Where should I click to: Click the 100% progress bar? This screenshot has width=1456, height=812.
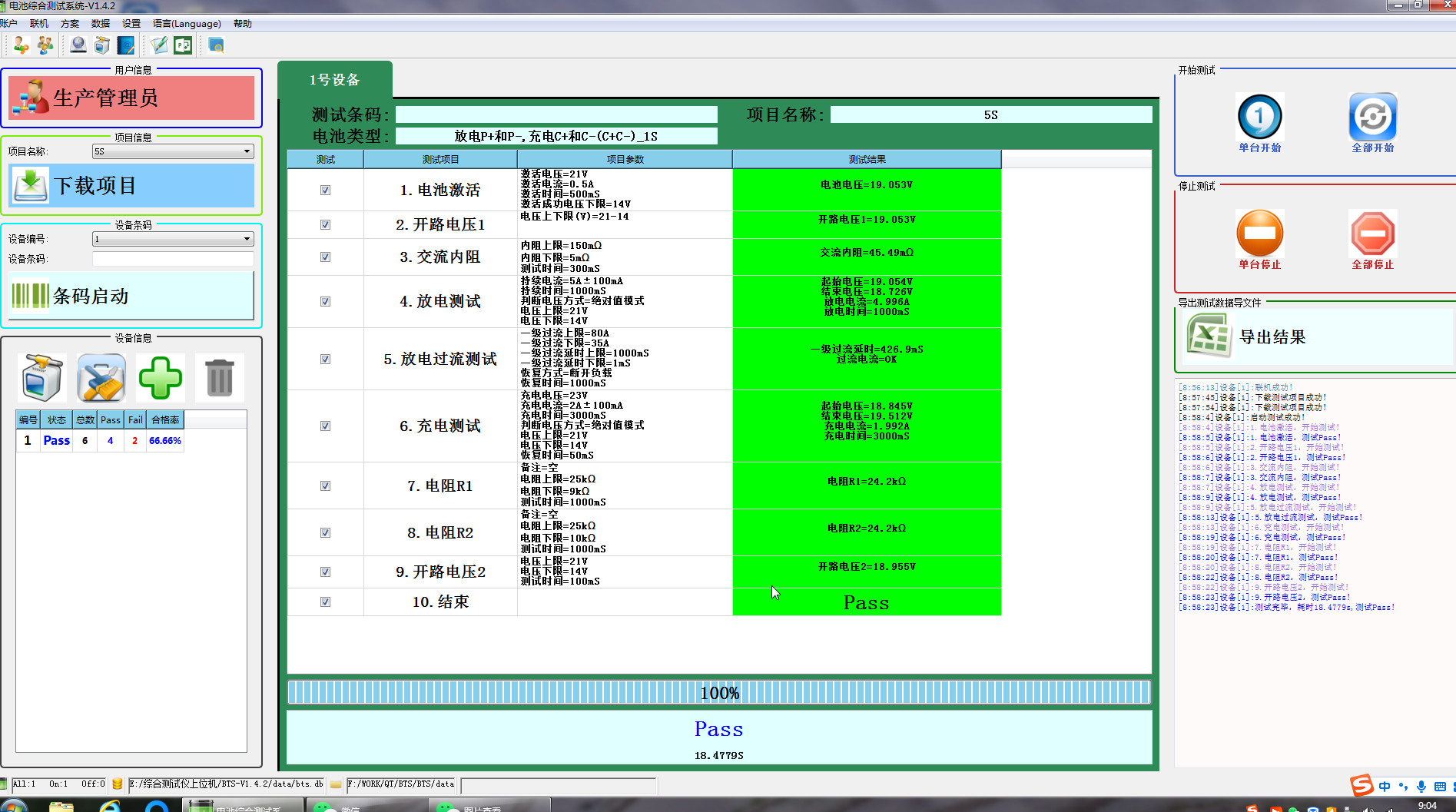click(x=719, y=693)
